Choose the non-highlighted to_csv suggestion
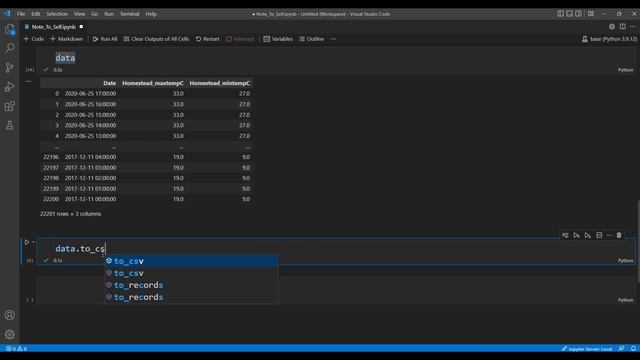640x360 pixels. [191, 273]
